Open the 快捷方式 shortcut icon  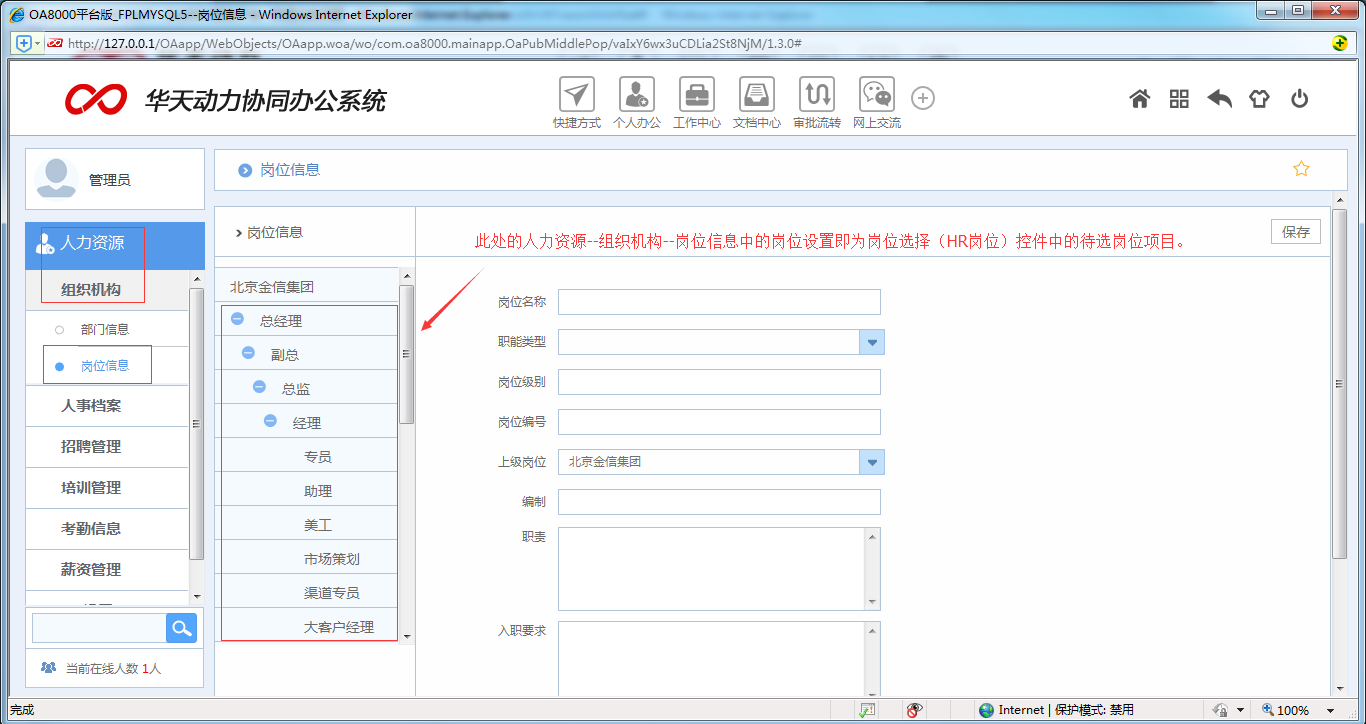[576, 96]
